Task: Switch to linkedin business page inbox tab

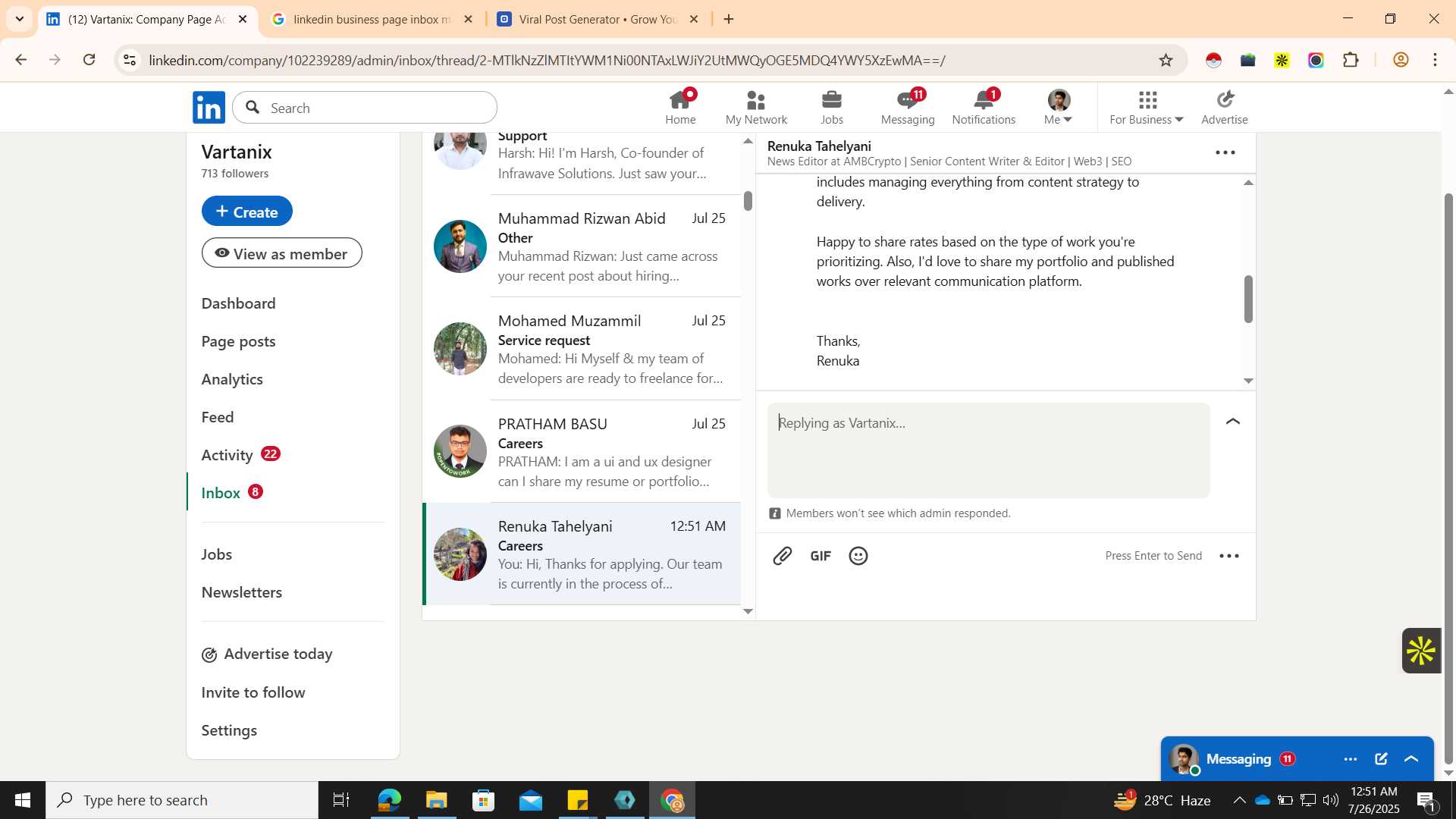Action: pyautogui.click(x=372, y=19)
